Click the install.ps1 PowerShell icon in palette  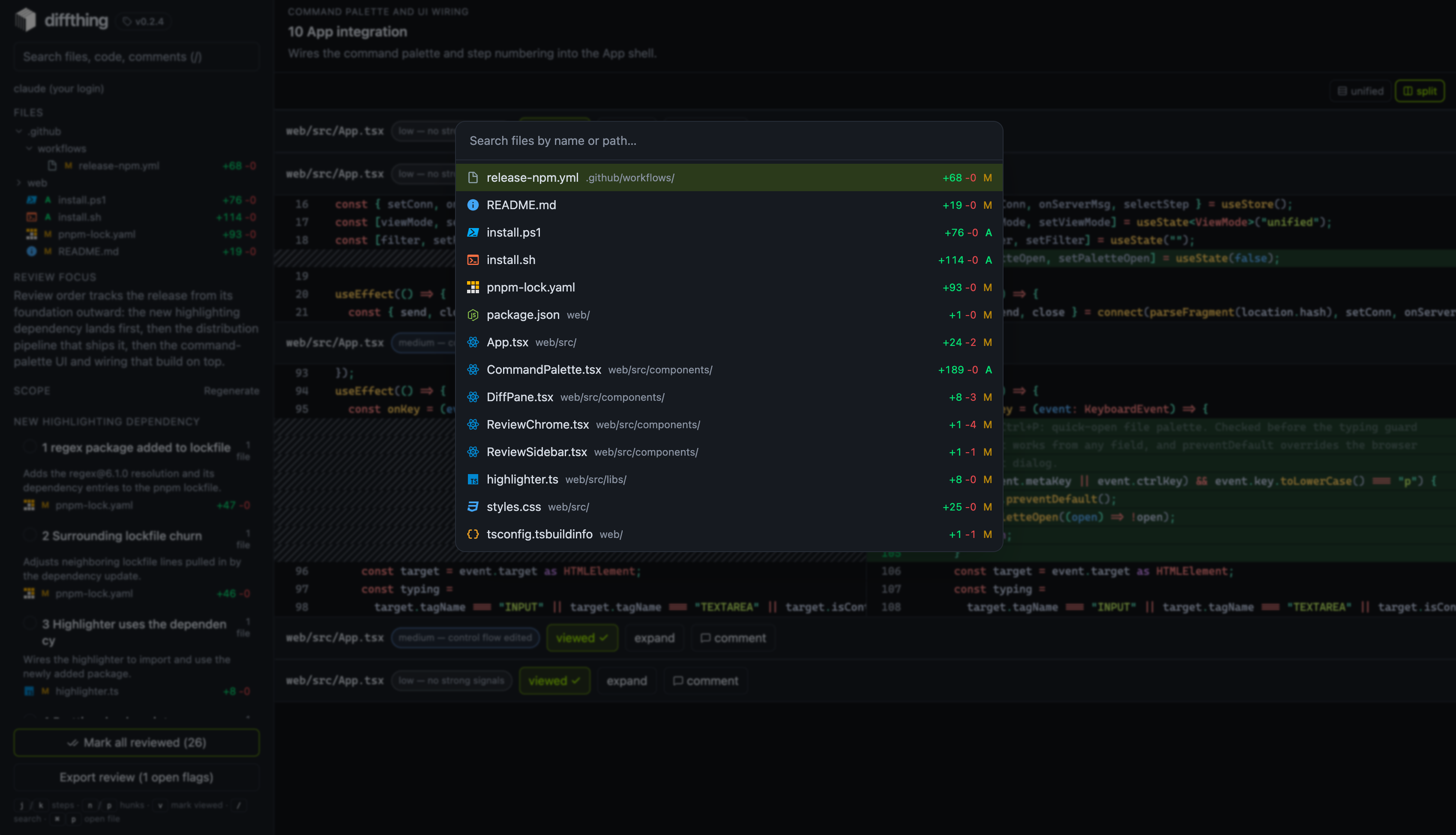tap(472, 233)
